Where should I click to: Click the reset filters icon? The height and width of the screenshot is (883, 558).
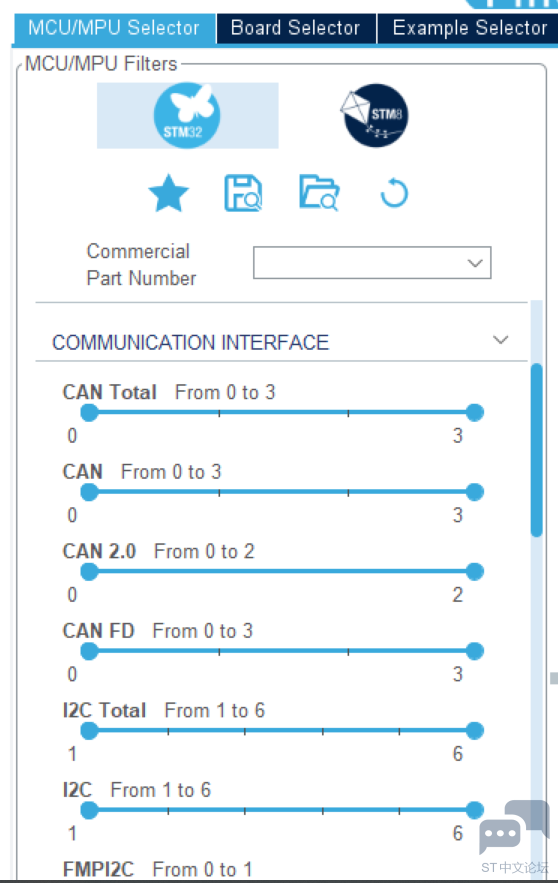[x=394, y=193]
